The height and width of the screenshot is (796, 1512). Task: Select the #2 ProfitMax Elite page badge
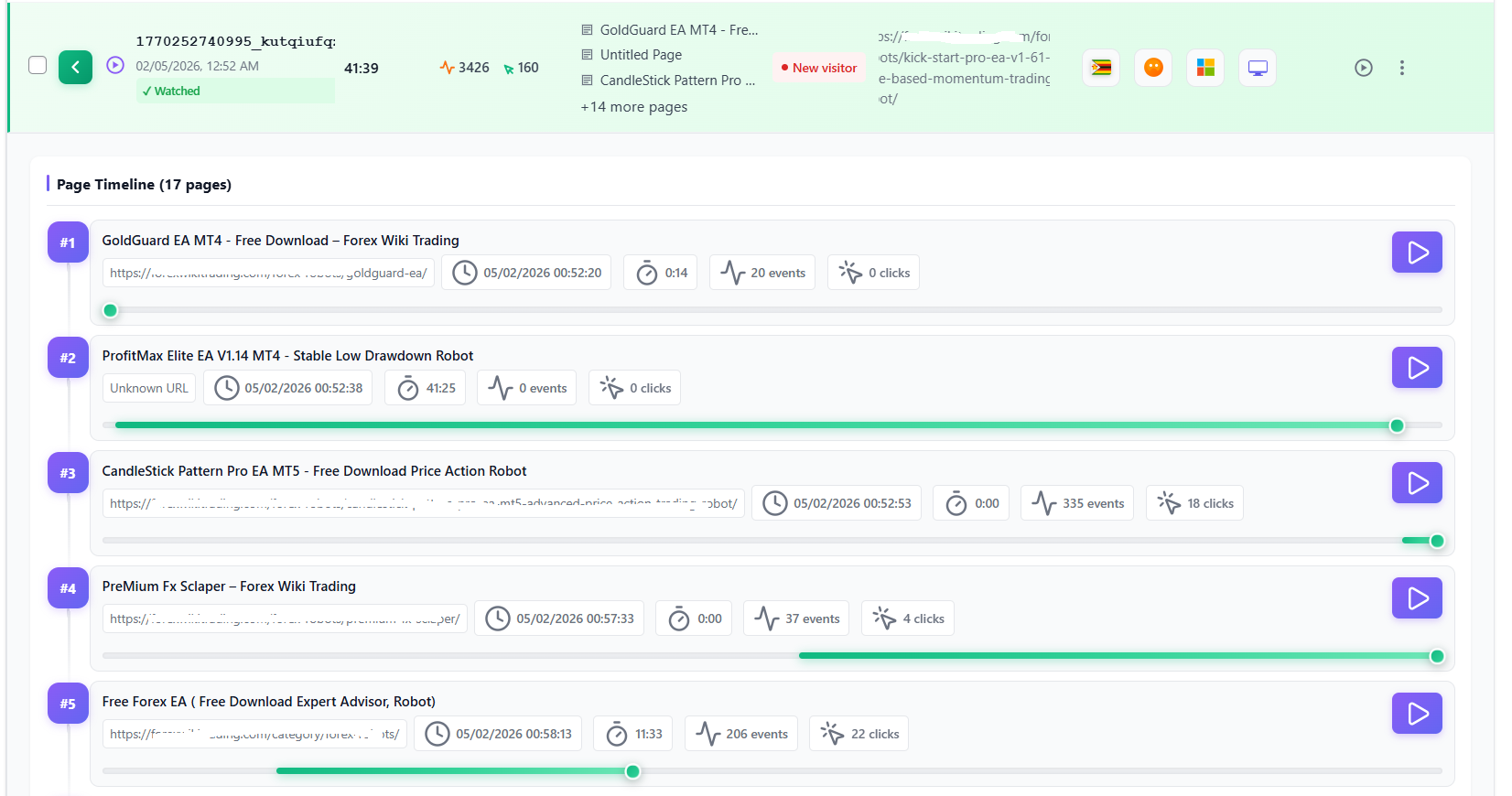68,358
